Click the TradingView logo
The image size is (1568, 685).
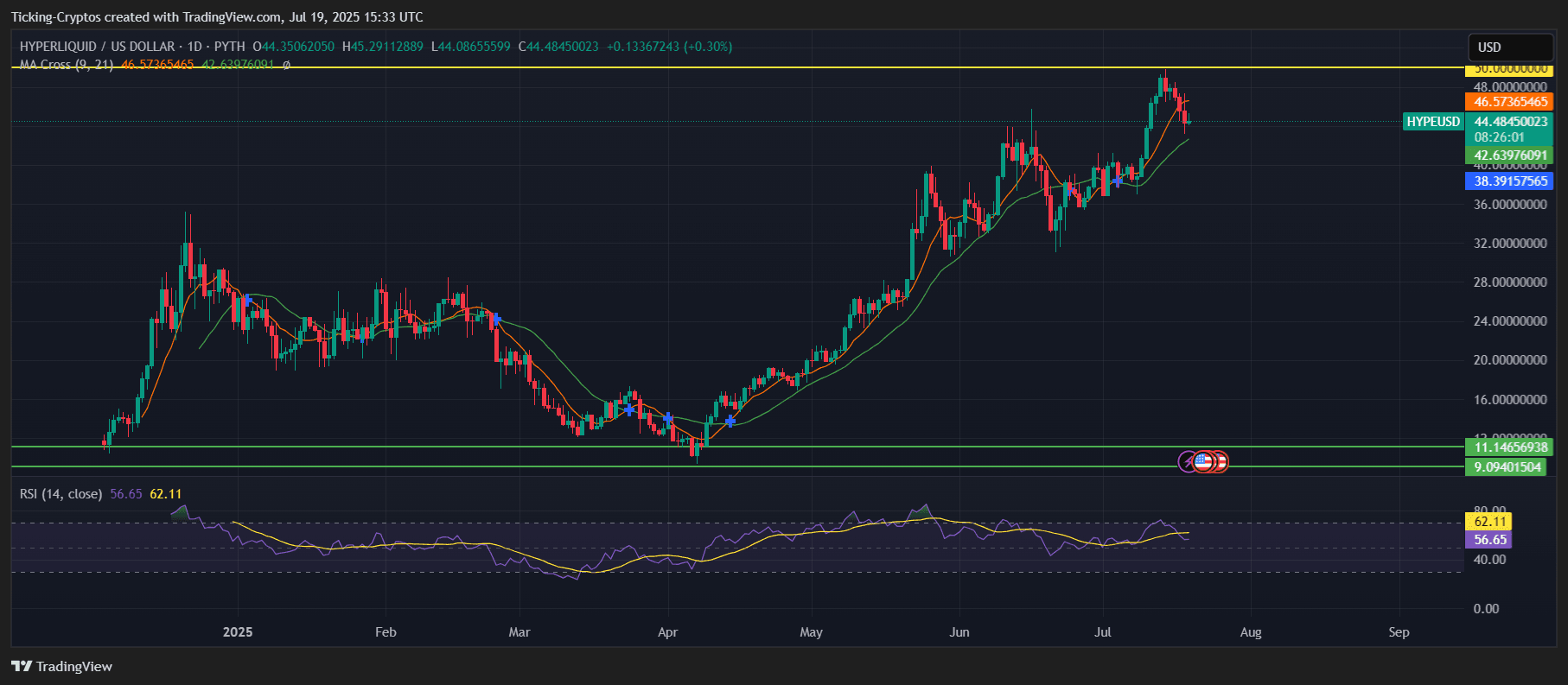[62, 666]
